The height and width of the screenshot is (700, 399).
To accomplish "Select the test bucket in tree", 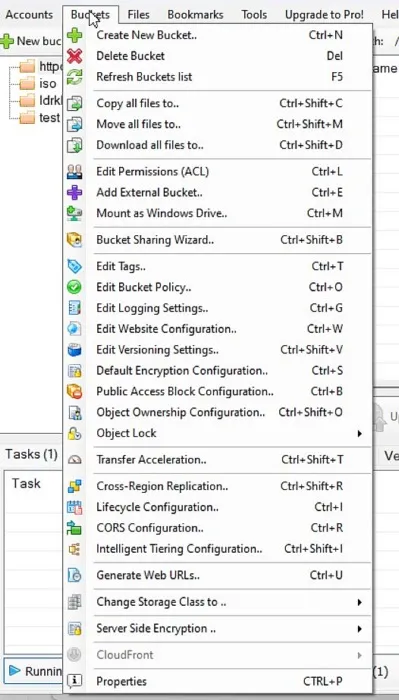I will (x=49, y=118).
